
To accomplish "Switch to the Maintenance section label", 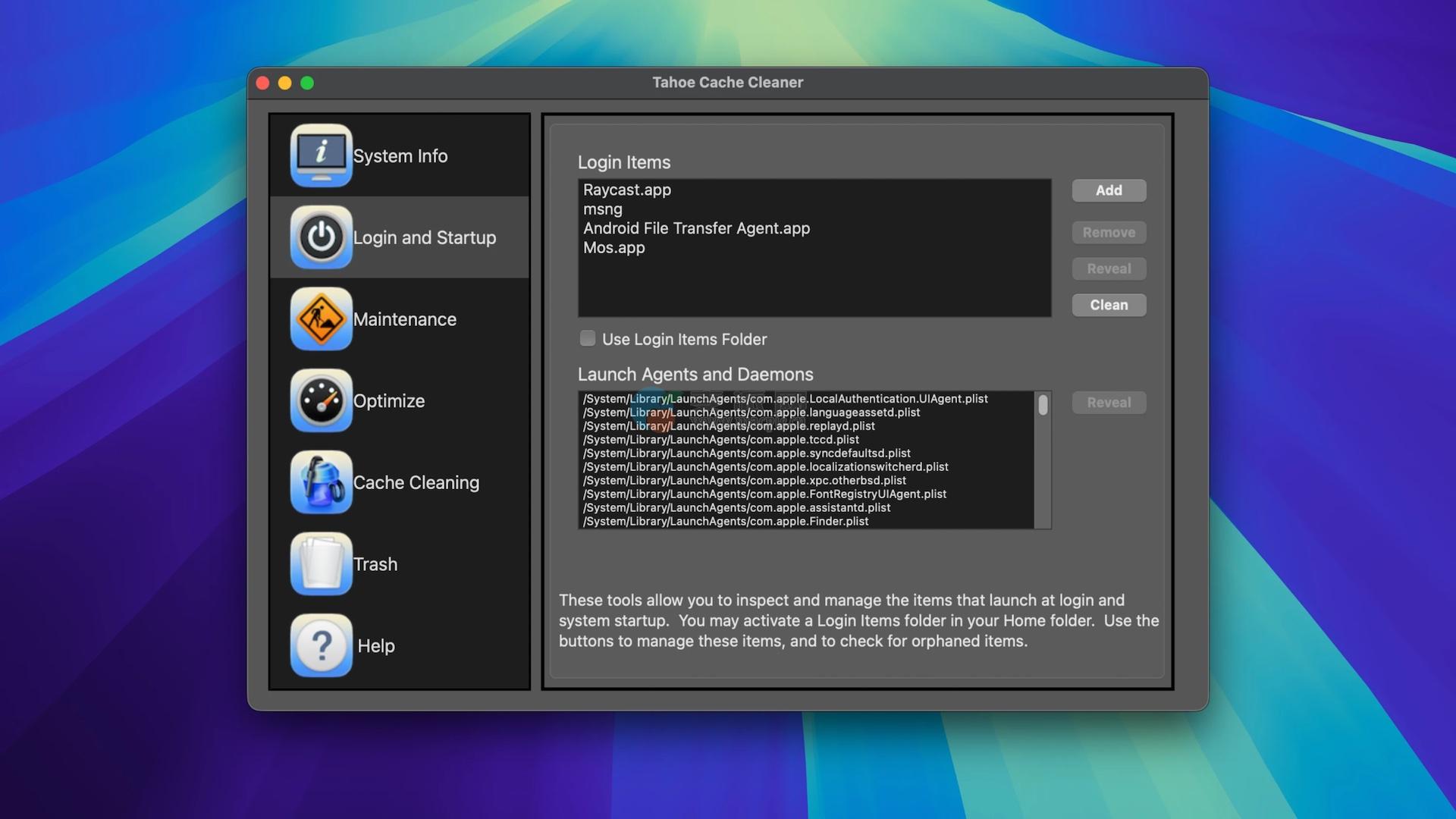I will point(404,319).
